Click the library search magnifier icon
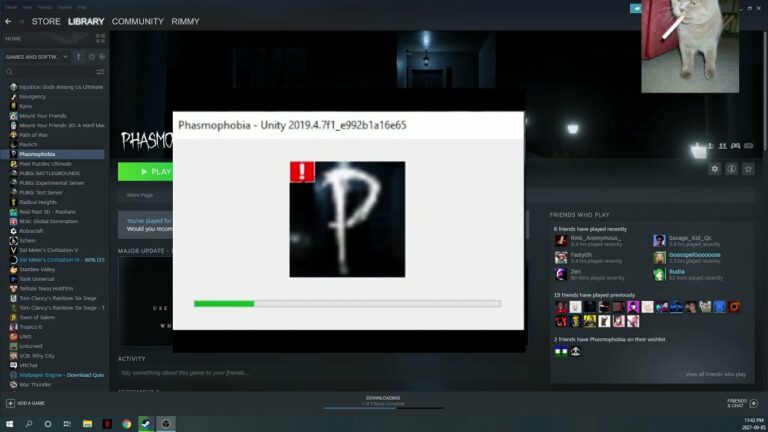This screenshot has height=432, width=768. 9,72
